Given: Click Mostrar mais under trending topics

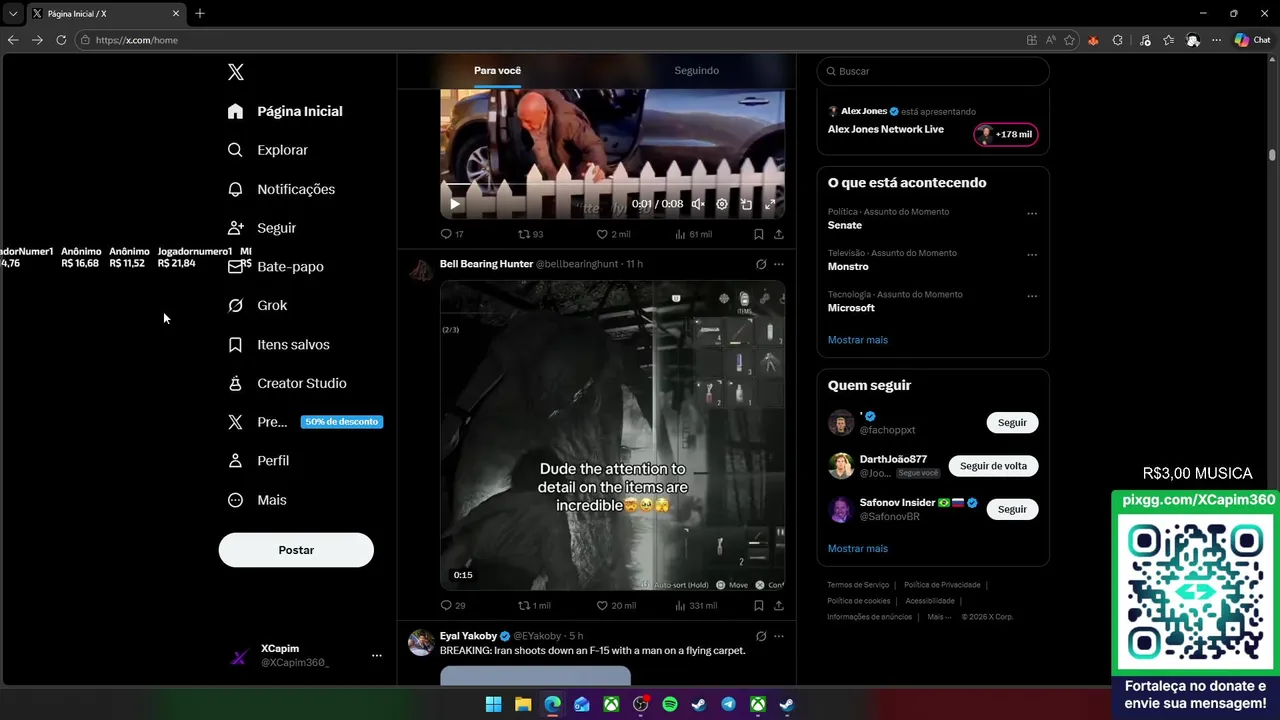Looking at the screenshot, I should (858, 340).
